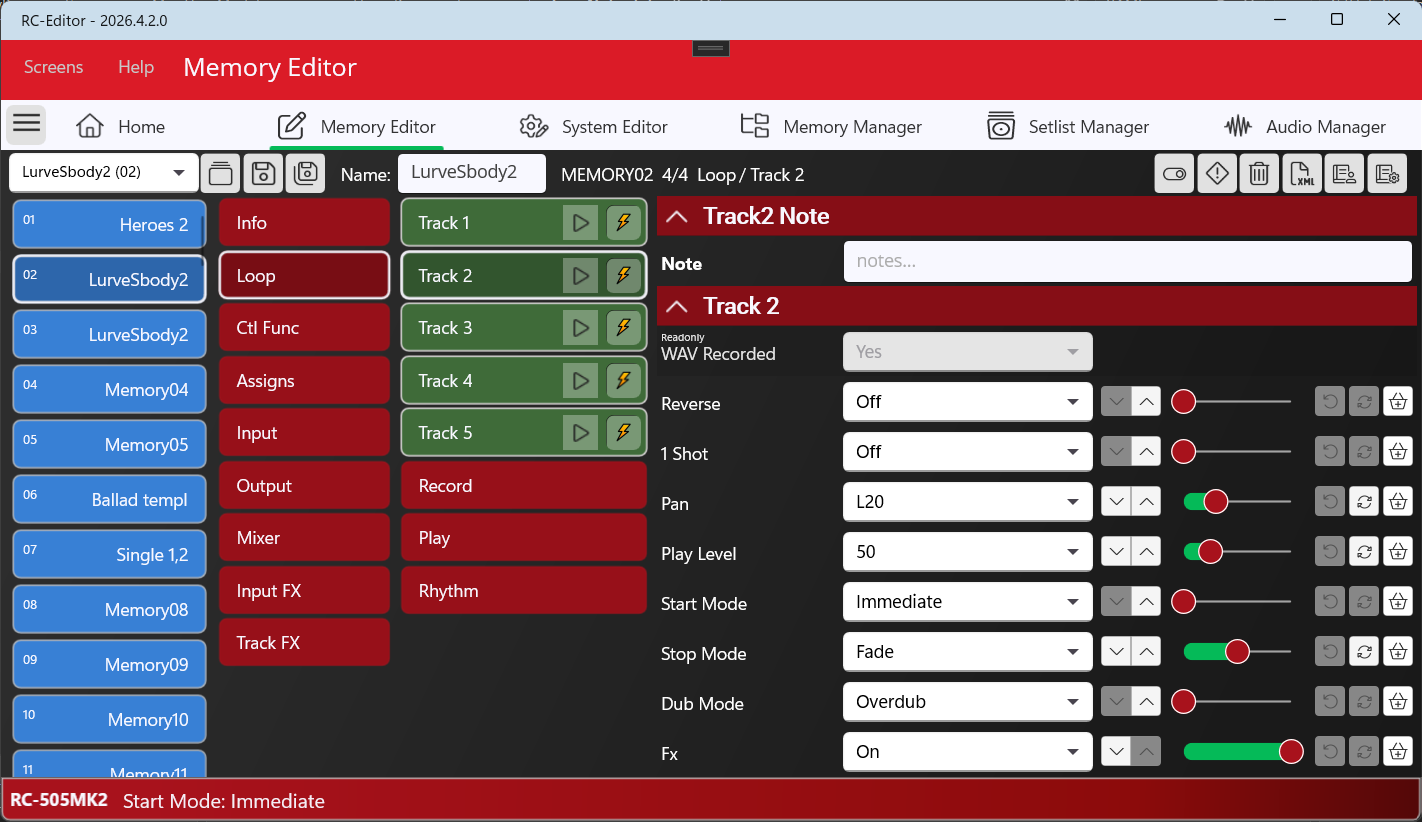Image resolution: width=1422 pixels, height=822 pixels.
Task: Click the basket icon in the Fx row
Action: pyautogui.click(x=1398, y=752)
